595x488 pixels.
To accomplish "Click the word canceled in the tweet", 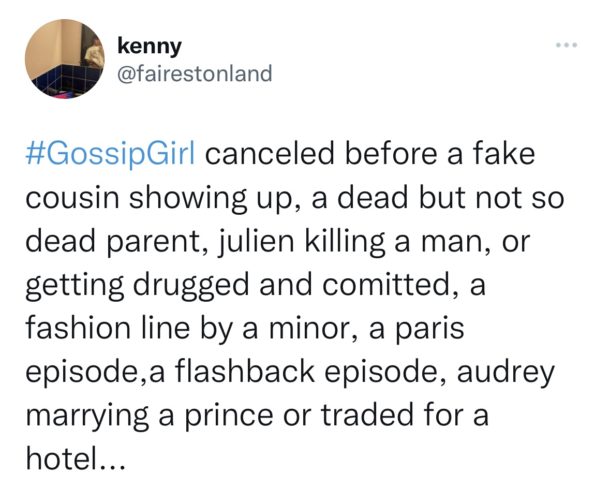I will pos(271,154).
